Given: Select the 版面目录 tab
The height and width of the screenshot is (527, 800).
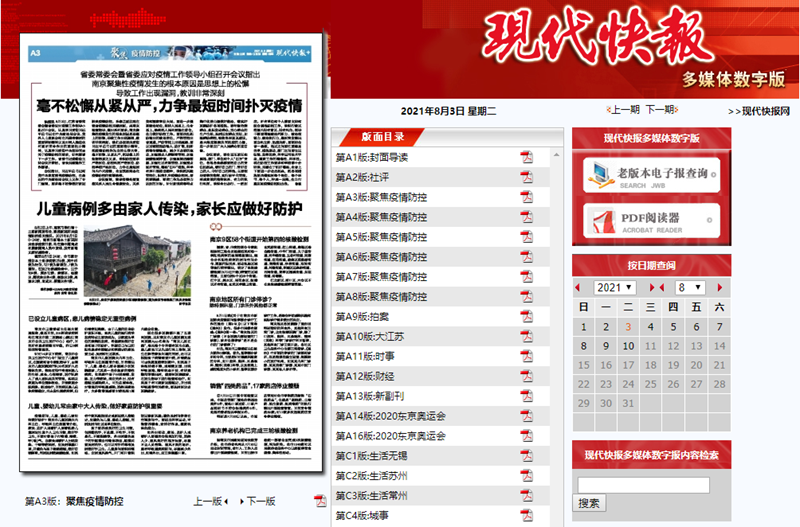Looking at the screenshot, I should [382, 137].
